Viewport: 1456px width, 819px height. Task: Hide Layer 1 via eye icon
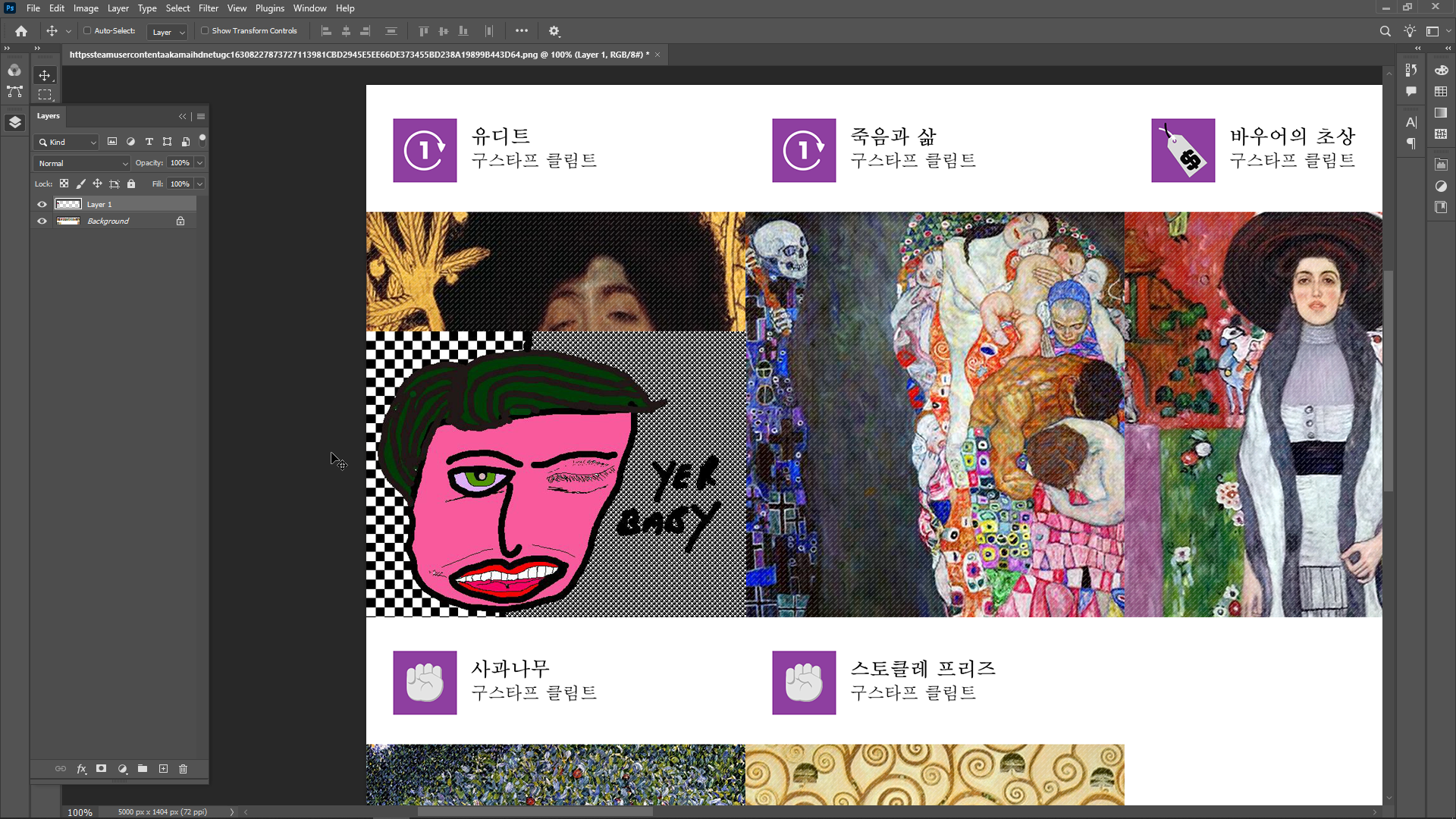click(42, 205)
